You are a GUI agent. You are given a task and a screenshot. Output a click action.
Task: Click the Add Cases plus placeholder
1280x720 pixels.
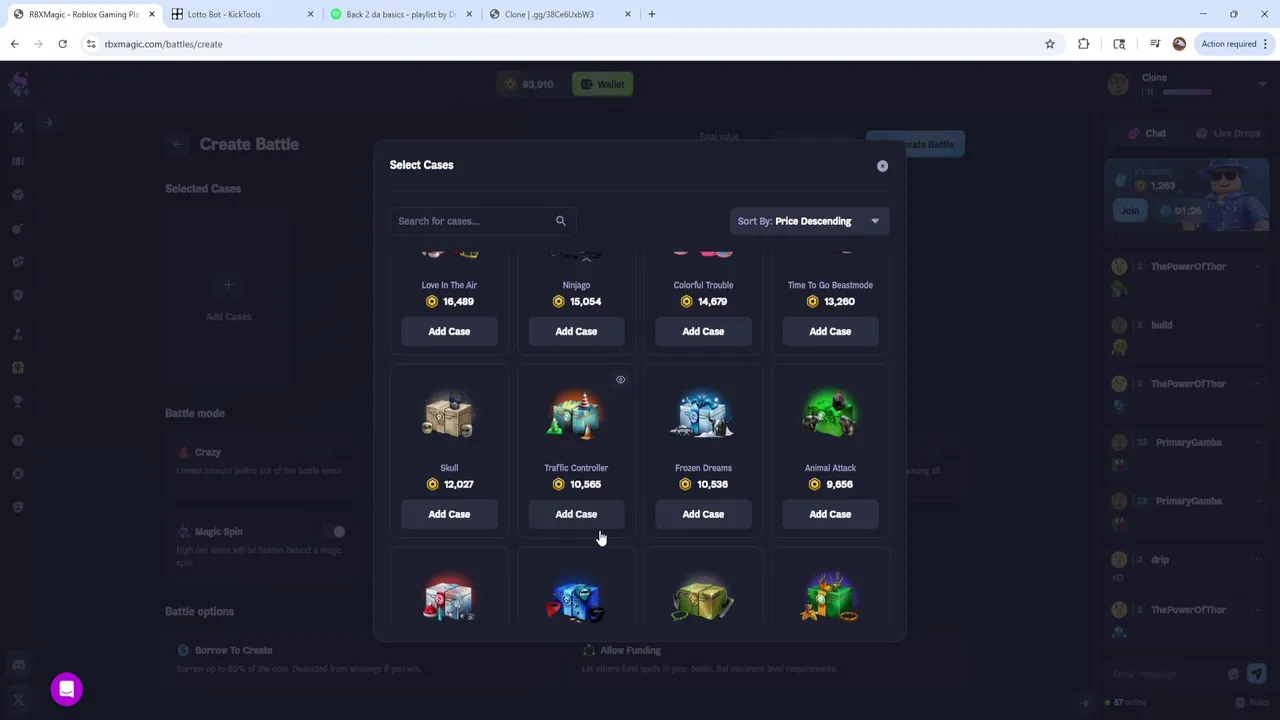point(228,298)
